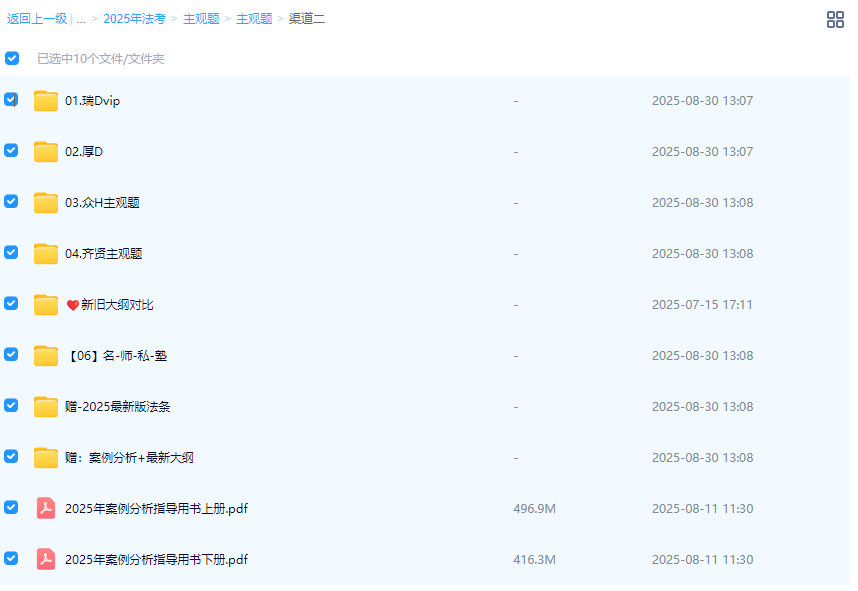Click 已选中10个文件/文件夹 selection status text

pyautogui.click(x=101, y=59)
